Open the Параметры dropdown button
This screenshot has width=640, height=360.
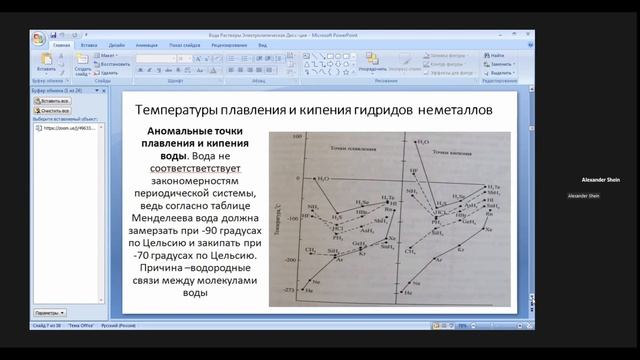pyautogui.click(x=50, y=313)
